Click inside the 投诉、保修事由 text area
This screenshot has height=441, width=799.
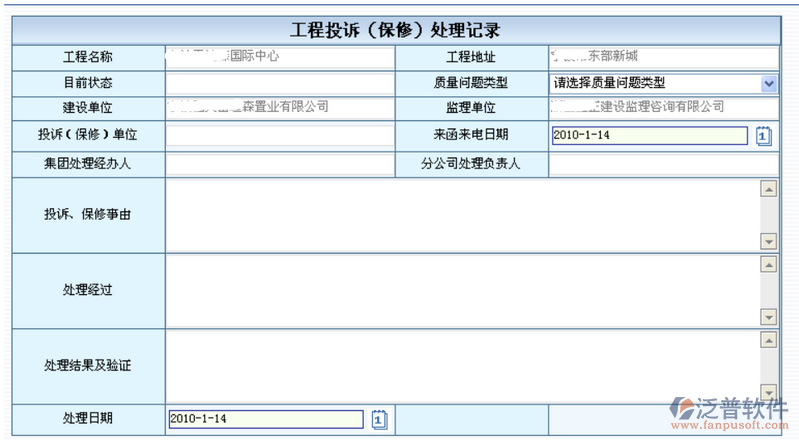(462, 214)
